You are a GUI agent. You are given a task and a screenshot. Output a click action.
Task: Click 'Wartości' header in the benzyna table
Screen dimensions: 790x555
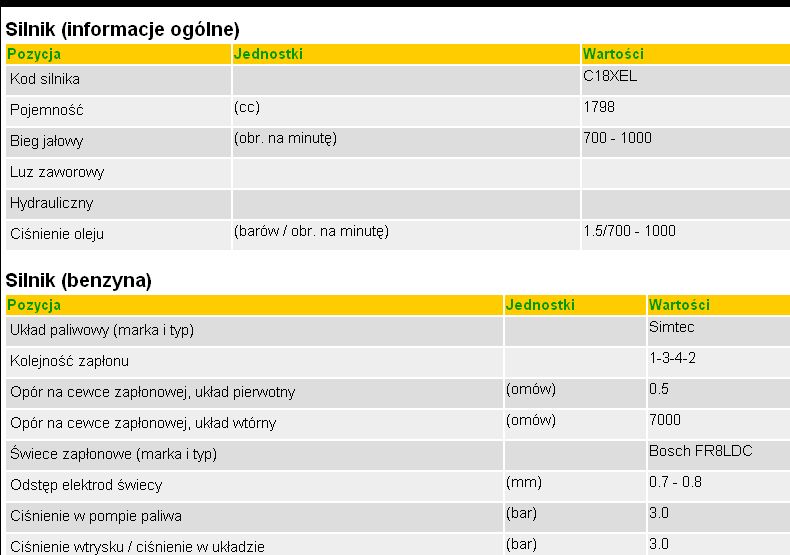tap(679, 305)
